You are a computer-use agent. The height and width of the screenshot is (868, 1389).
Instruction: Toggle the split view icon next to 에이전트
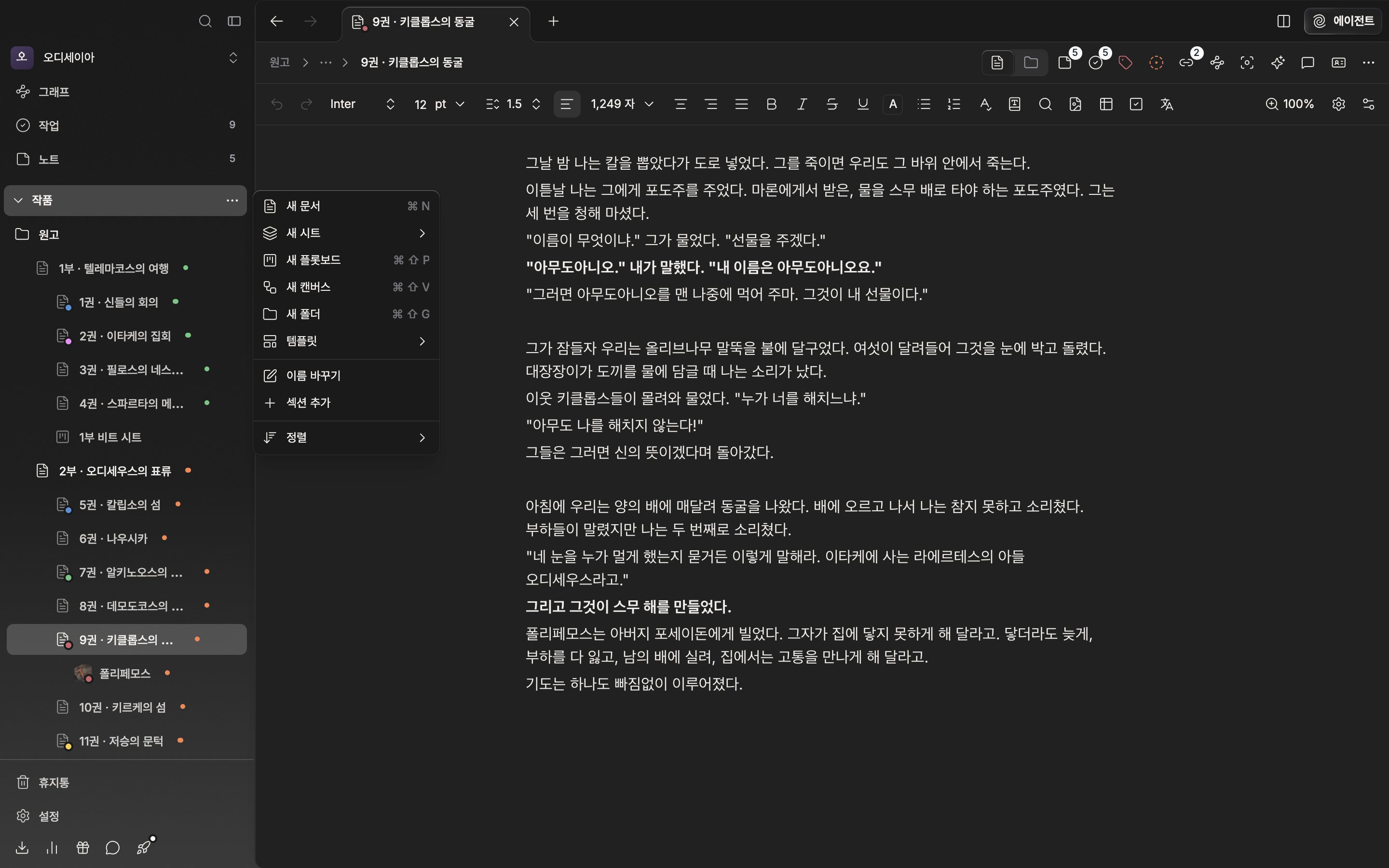pyautogui.click(x=1284, y=21)
